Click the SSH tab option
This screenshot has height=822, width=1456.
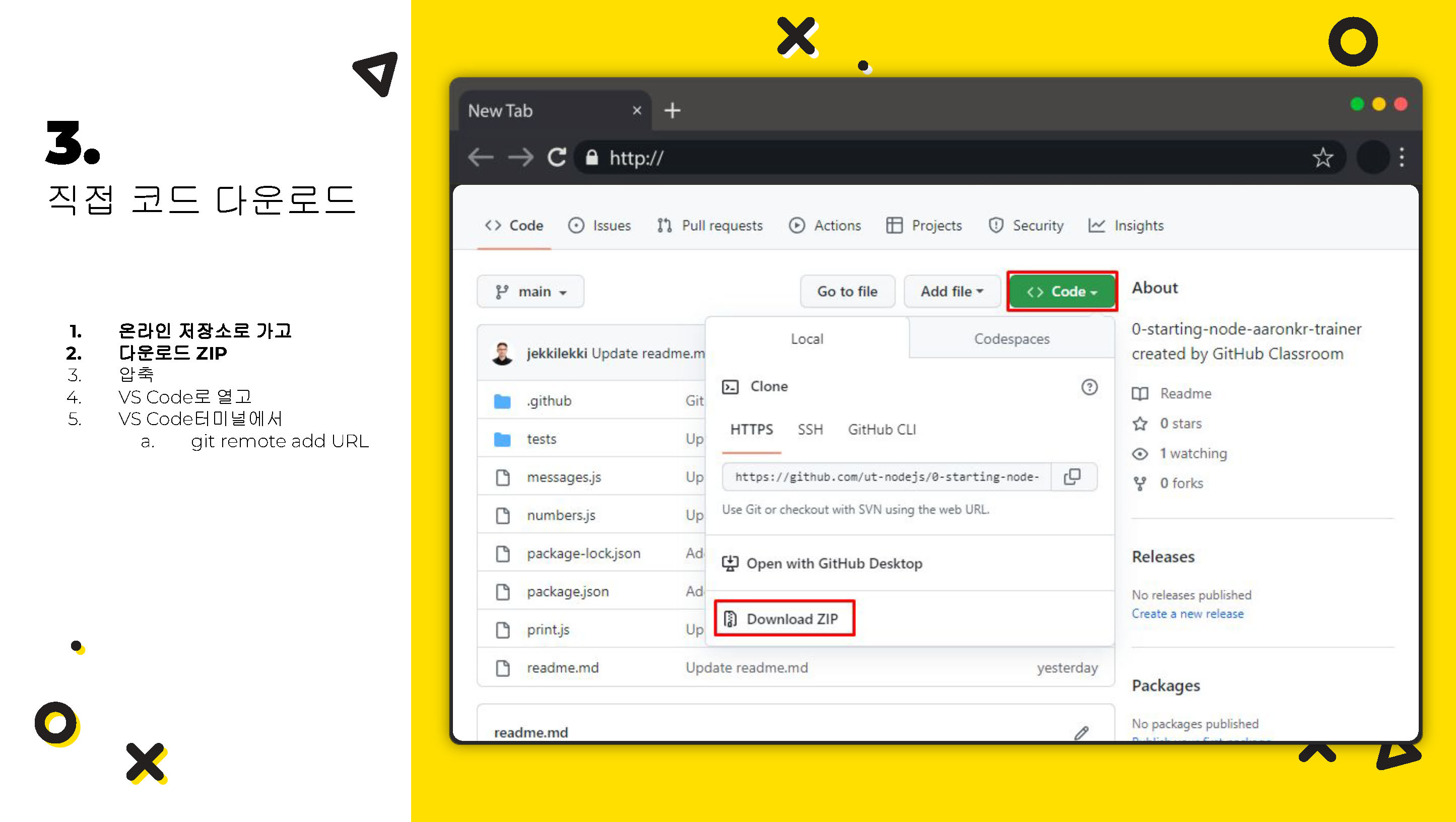810,429
